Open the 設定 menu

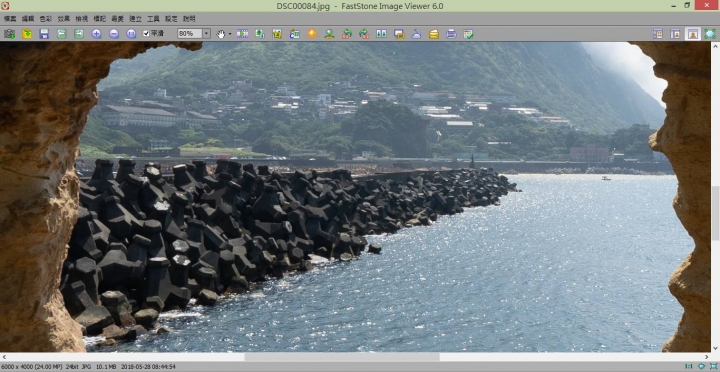point(171,19)
